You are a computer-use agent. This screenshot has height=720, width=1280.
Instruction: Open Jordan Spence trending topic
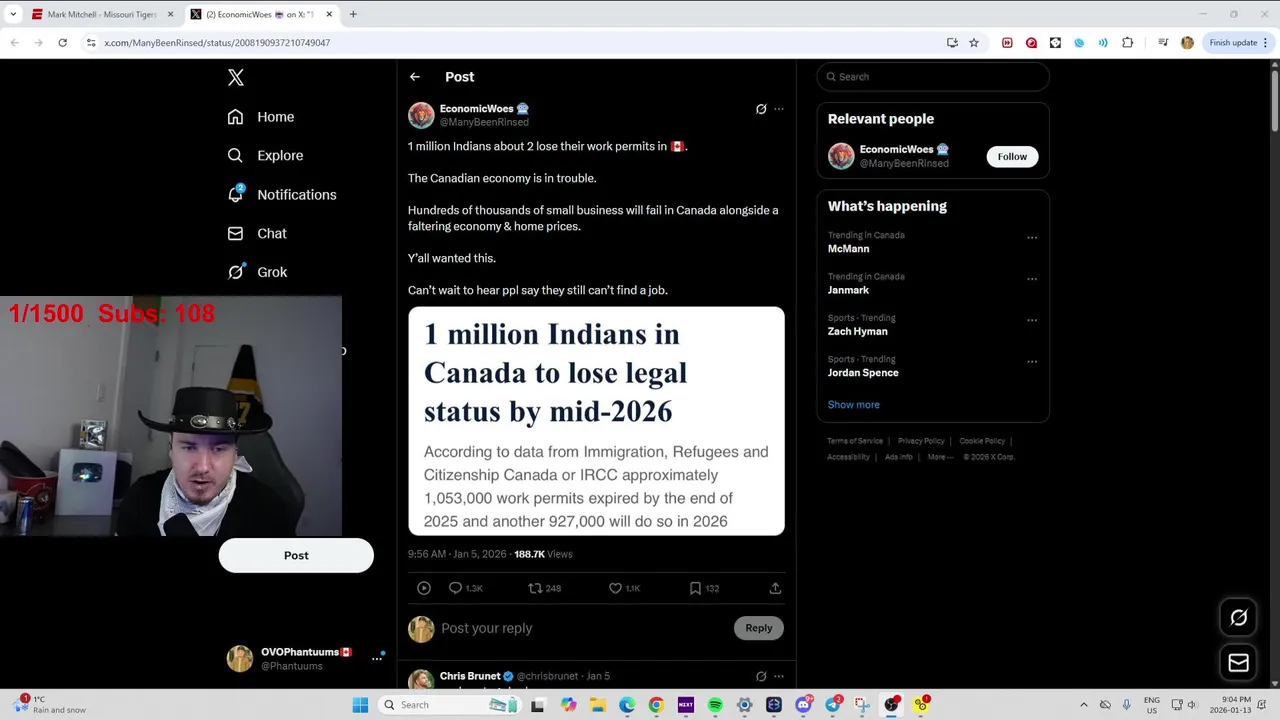pos(863,373)
